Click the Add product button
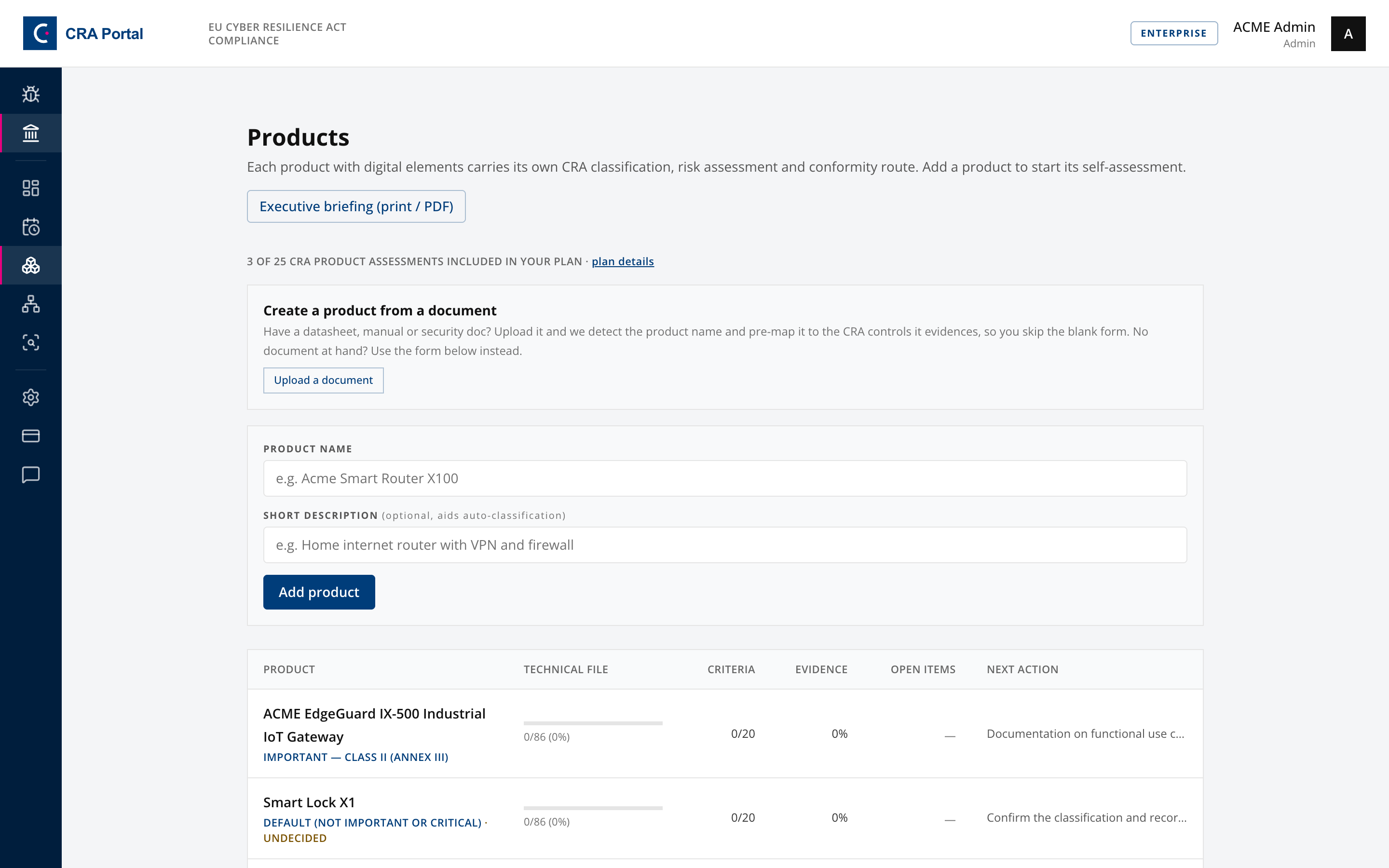The width and height of the screenshot is (1389, 868). click(x=319, y=592)
